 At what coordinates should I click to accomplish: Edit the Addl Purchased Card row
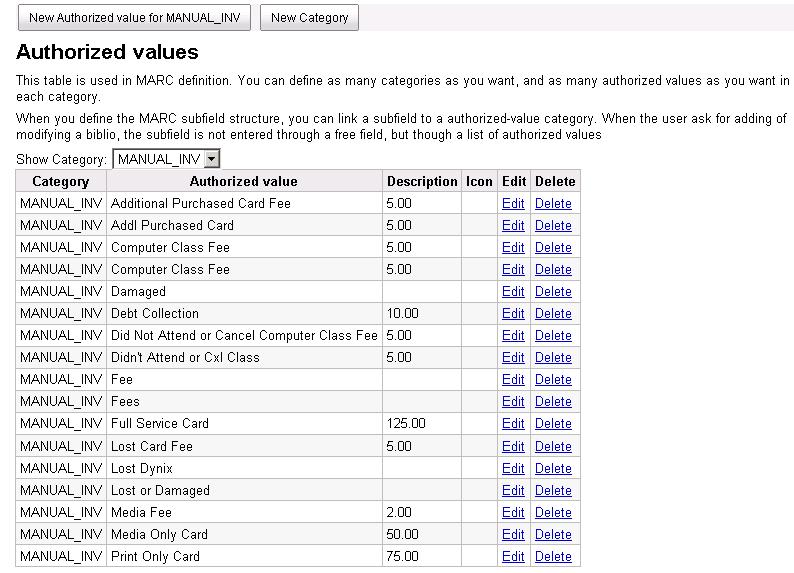[x=513, y=225]
